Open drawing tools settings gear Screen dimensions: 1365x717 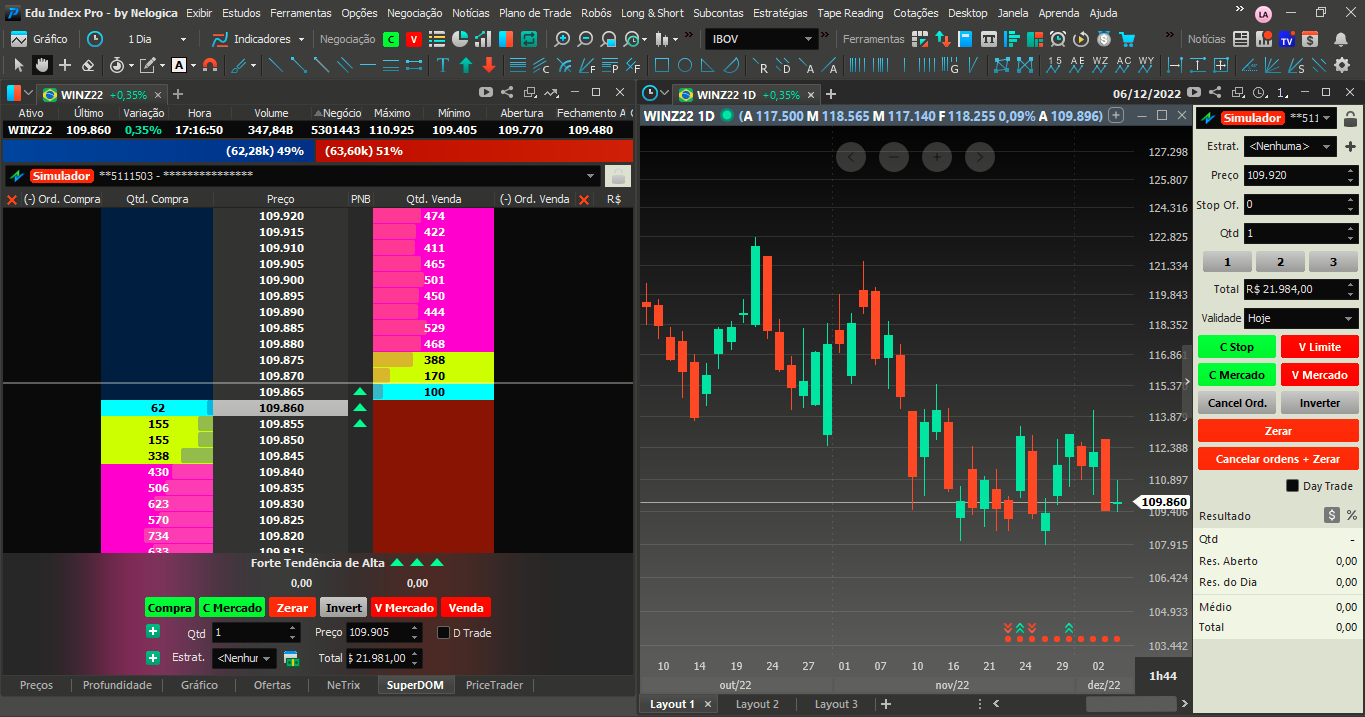[x=1342, y=65]
